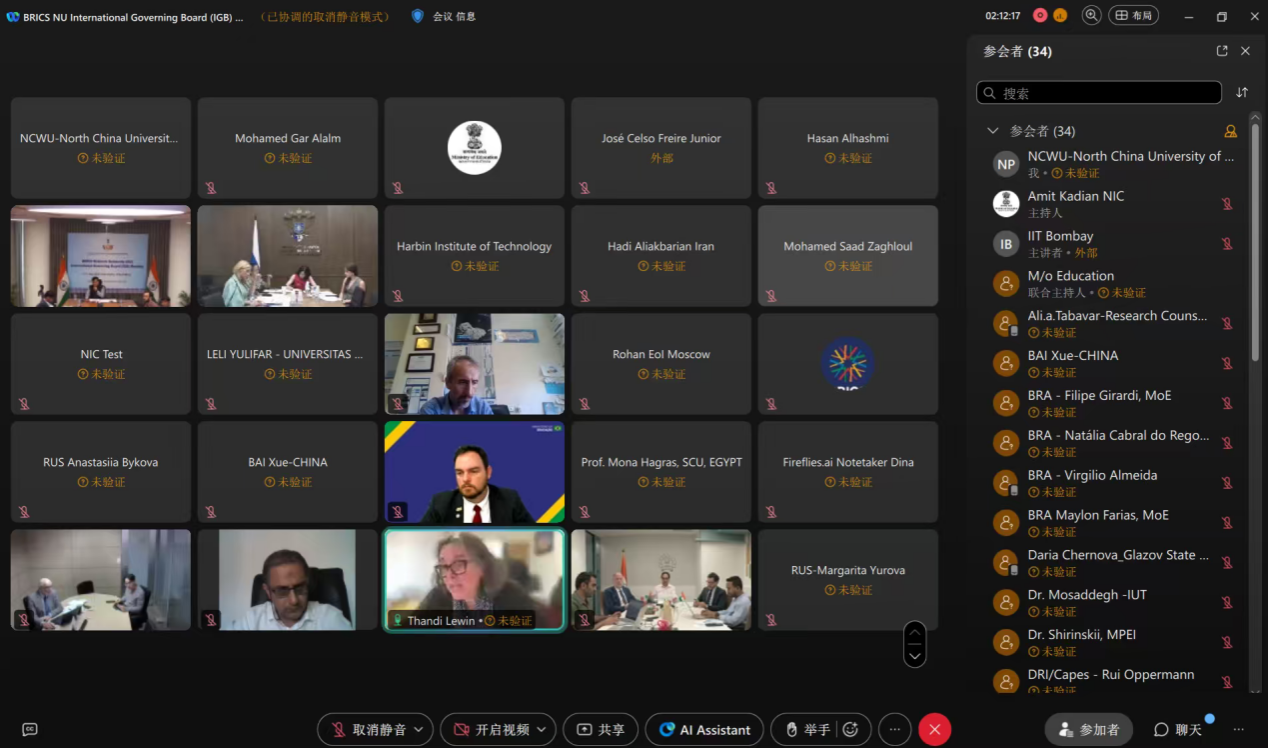This screenshot has height=748, width=1268.
Task: Select Mohamed Saad Zaghloul video tile
Action: 848,256
